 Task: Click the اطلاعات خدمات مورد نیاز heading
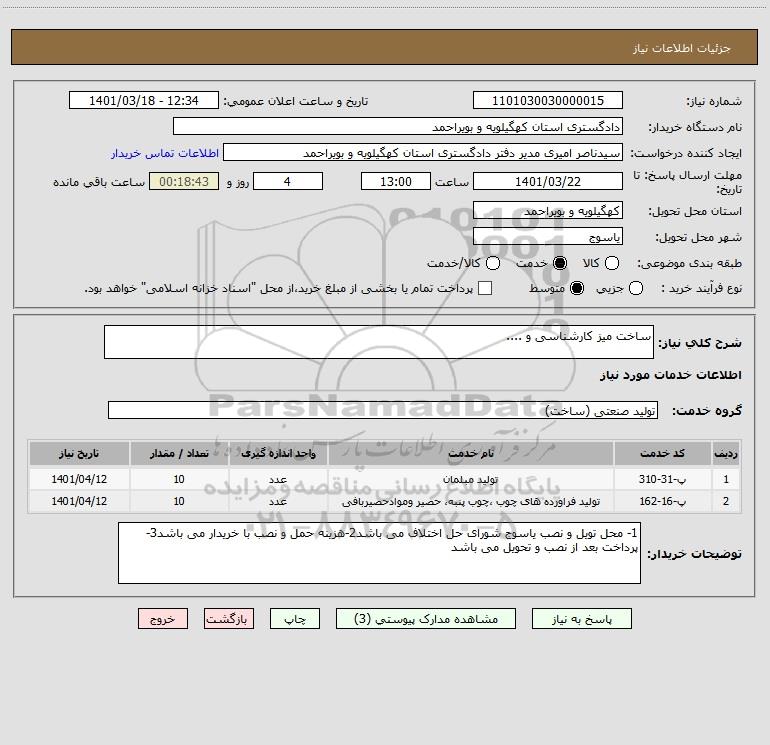point(671,375)
